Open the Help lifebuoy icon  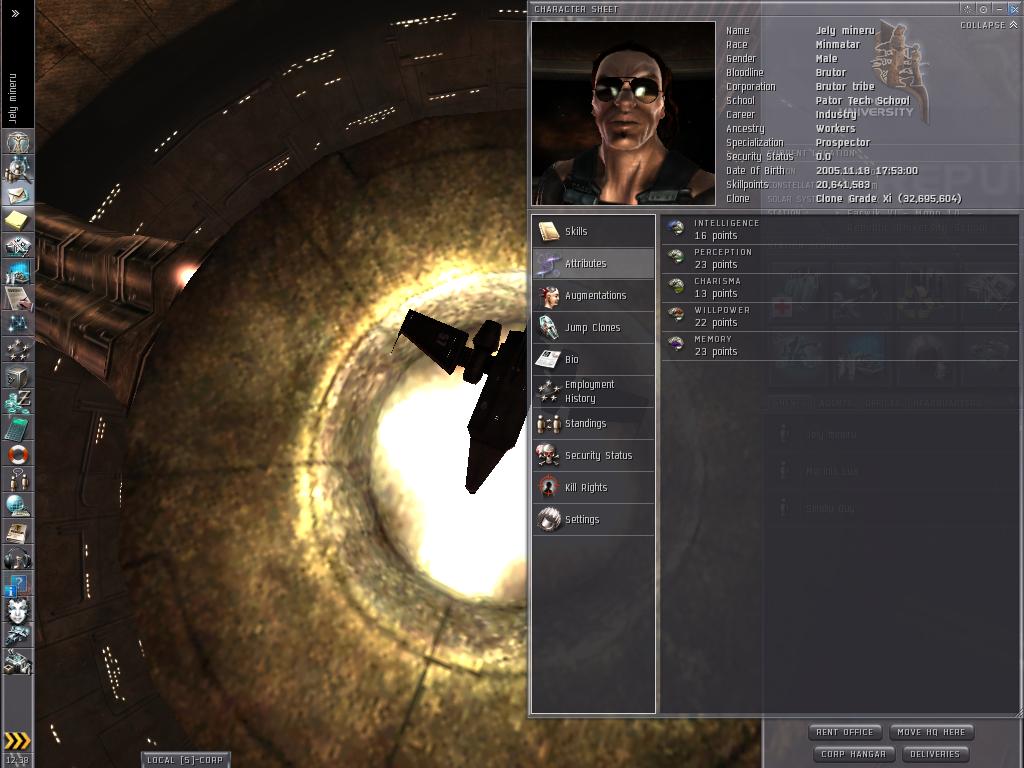18,455
